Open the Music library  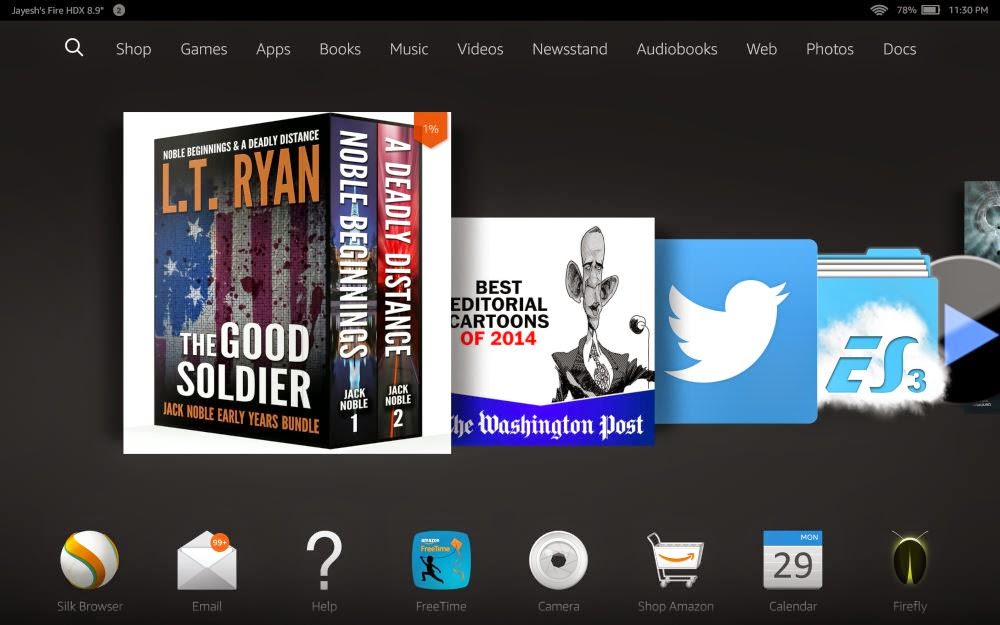[409, 49]
